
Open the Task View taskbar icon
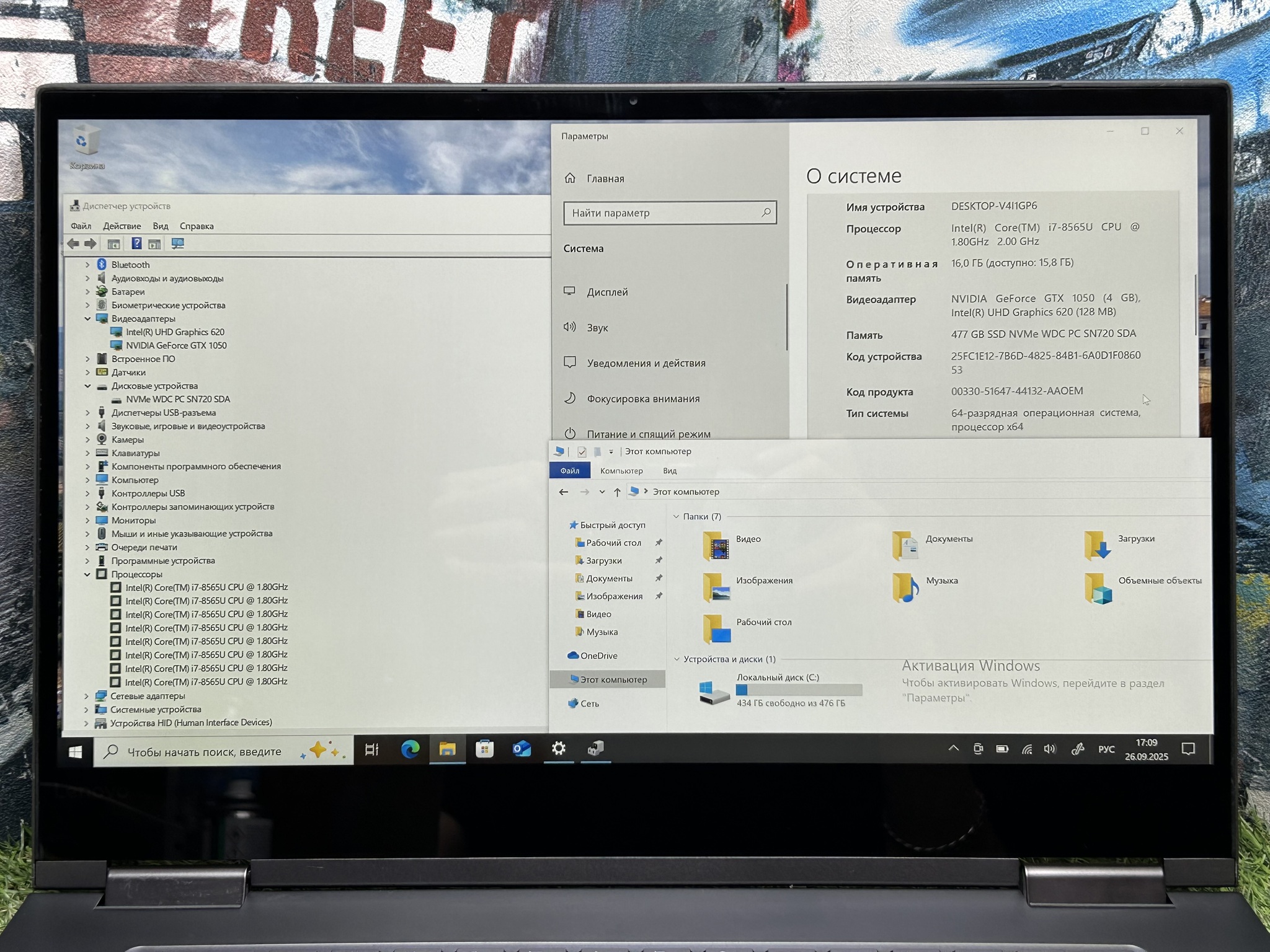[371, 750]
